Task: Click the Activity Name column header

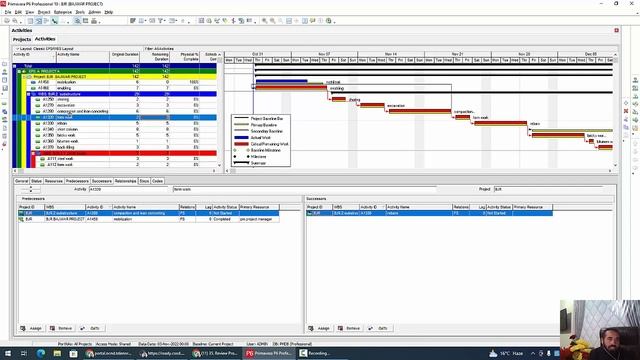Action: (83, 57)
